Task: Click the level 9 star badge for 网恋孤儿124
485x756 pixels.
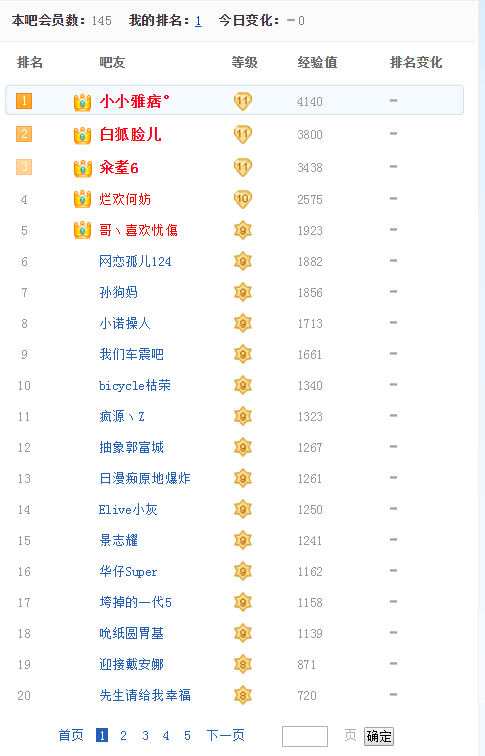Action: (243, 261)
